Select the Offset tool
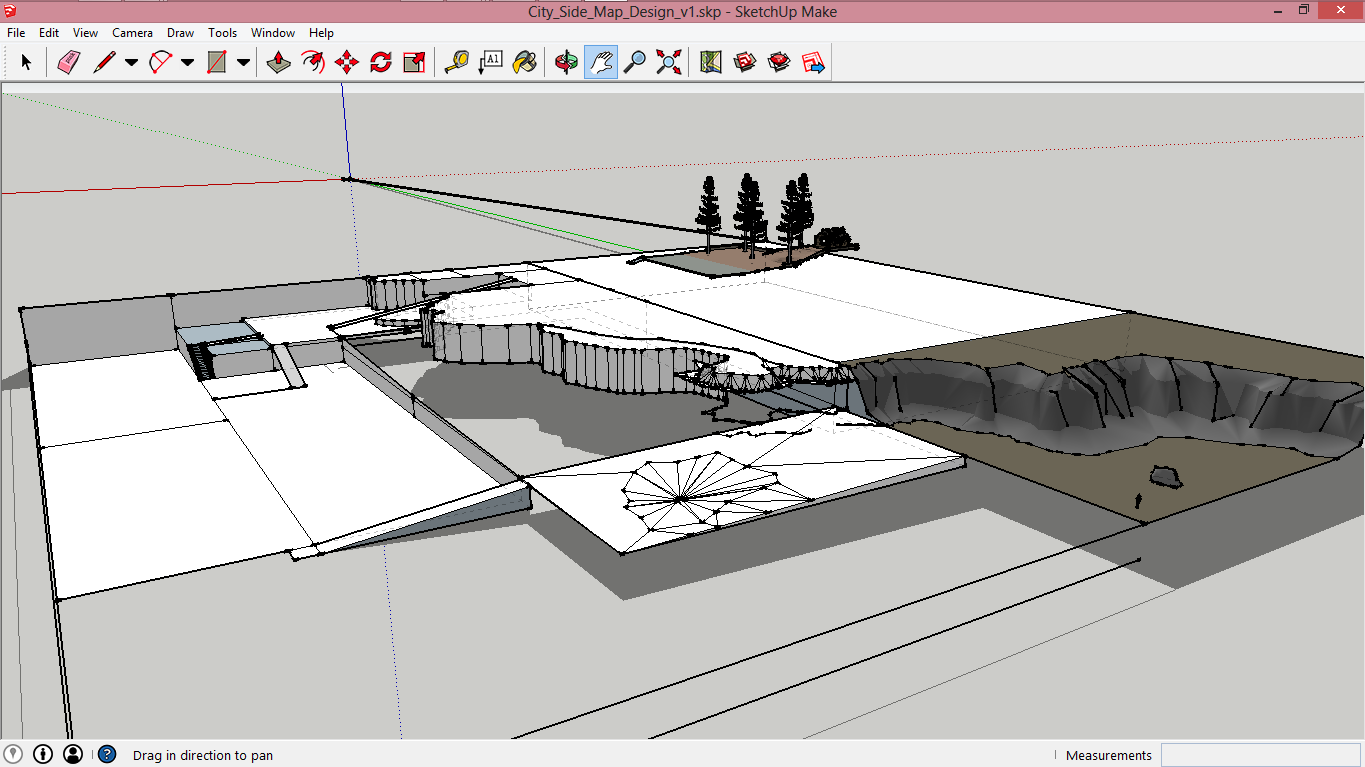Screen dimensions: 1365x767 click(313, 63)
